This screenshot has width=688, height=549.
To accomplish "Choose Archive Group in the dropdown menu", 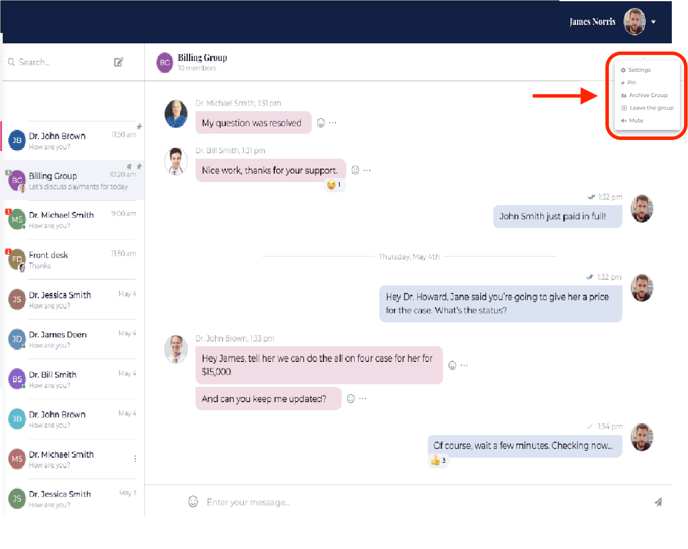I will [x=647, y=95].
